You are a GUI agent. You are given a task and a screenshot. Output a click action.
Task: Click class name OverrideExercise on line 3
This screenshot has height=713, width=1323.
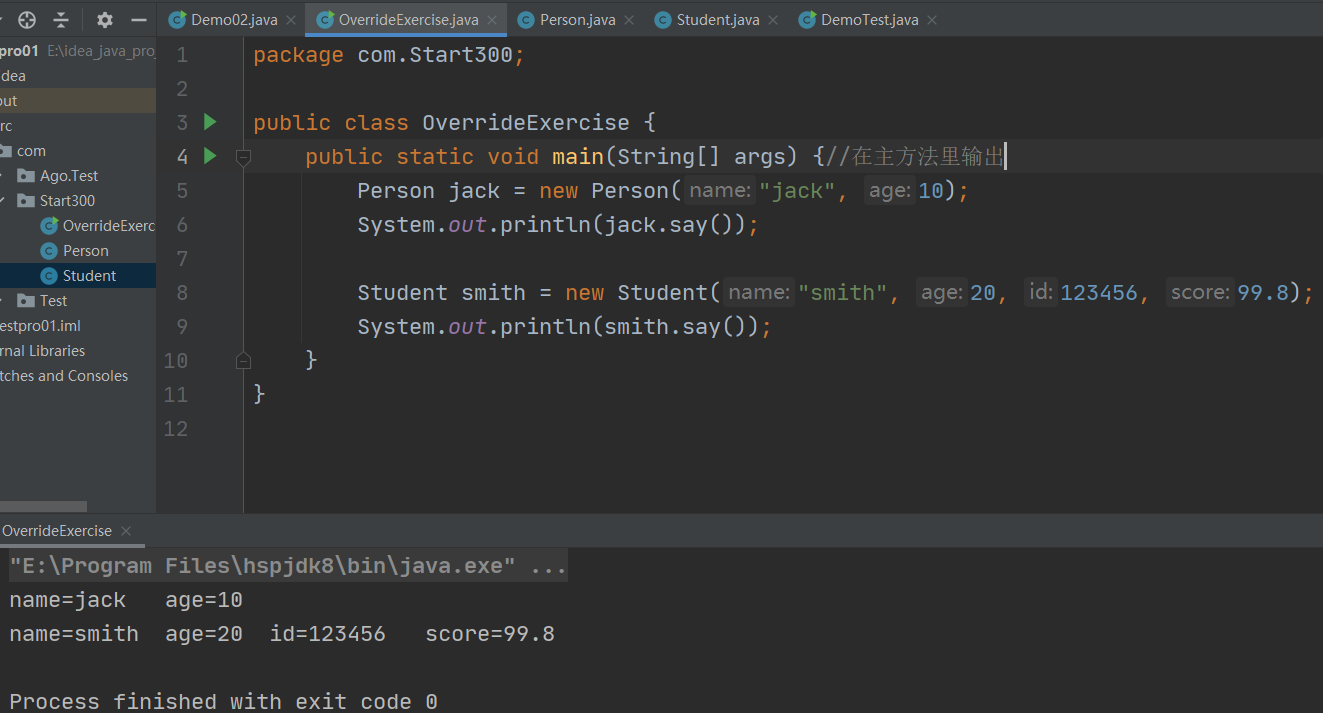click(526, 123)
